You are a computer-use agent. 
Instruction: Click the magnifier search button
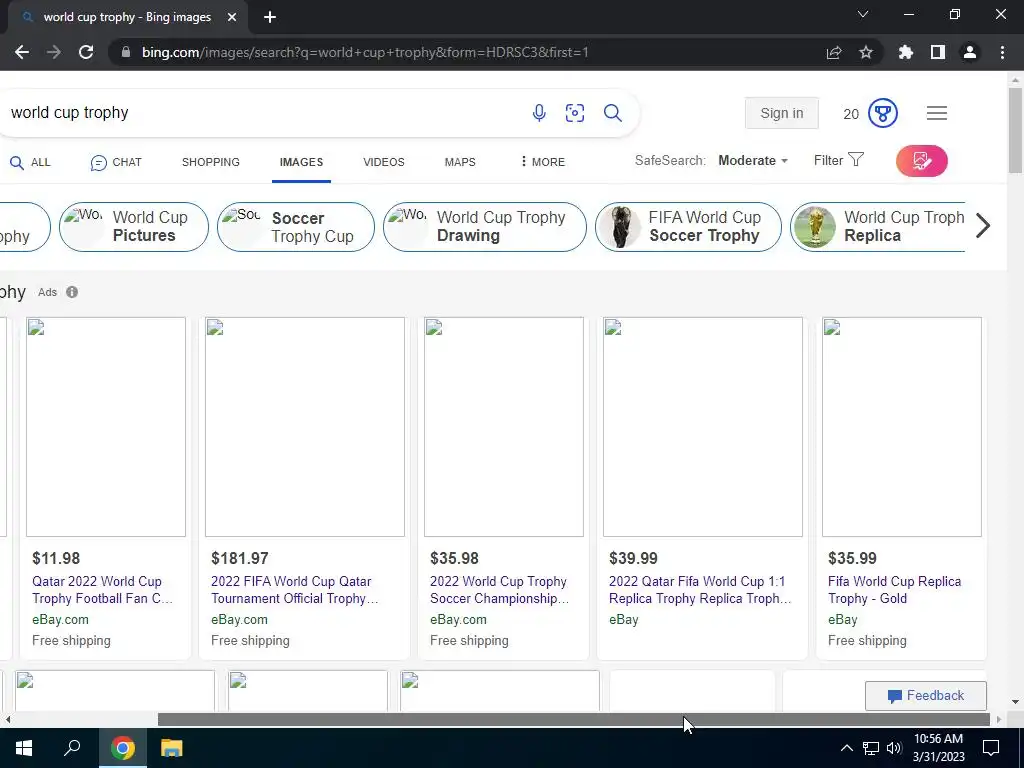click(613, 113)
